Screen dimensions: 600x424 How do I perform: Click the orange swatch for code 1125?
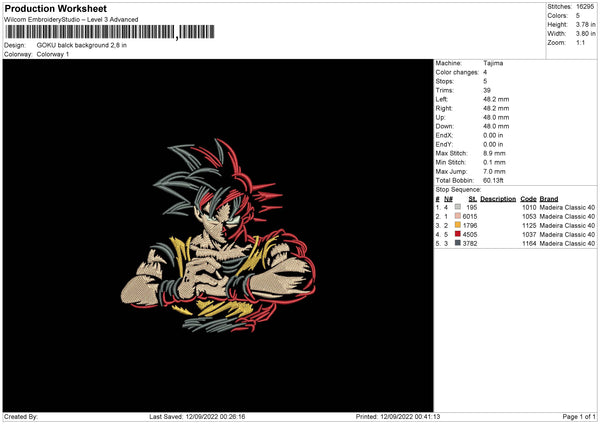click(x=458, y=225)
